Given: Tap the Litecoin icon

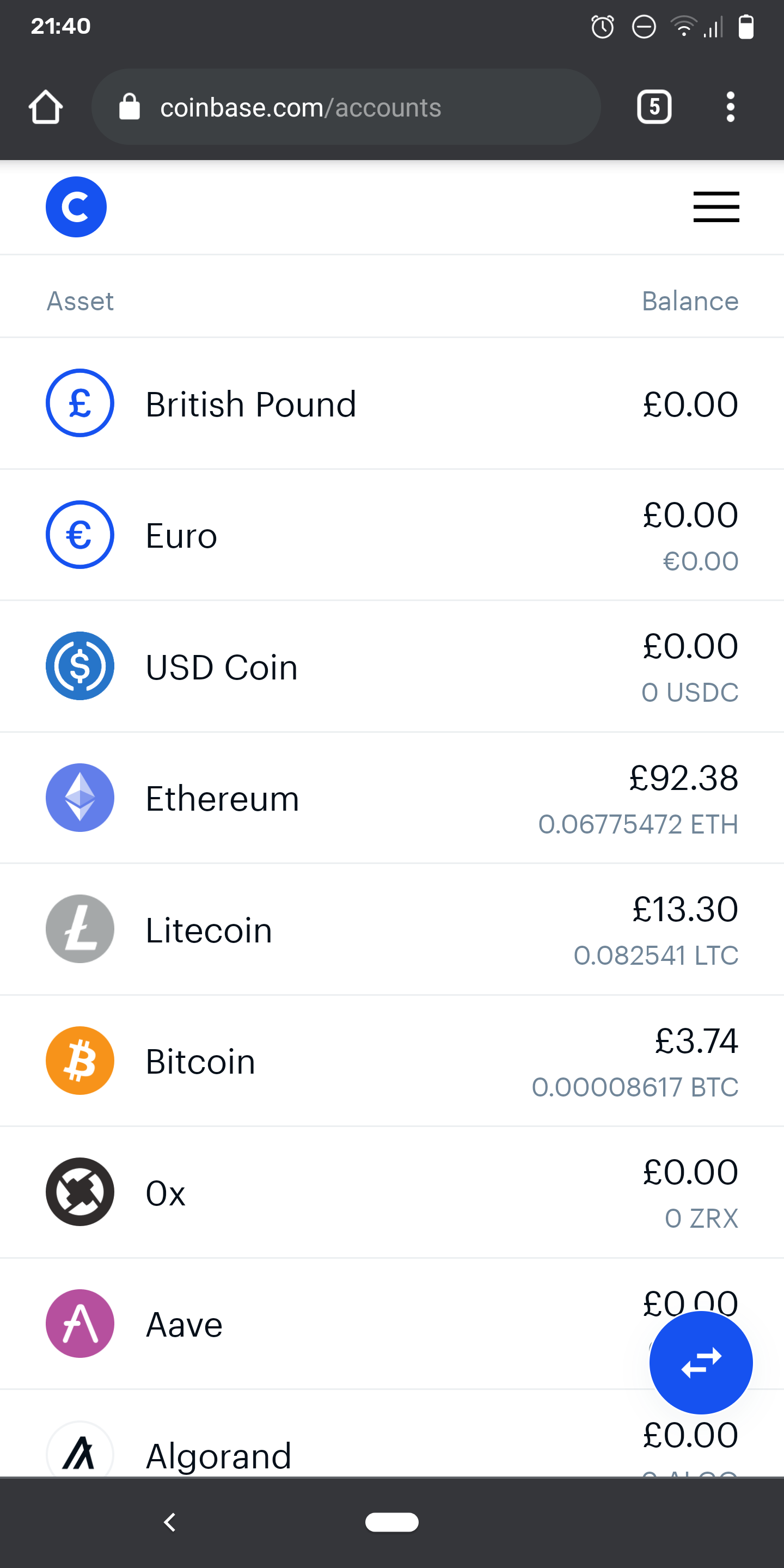Looking at the screenshot, I should point(79,929).
